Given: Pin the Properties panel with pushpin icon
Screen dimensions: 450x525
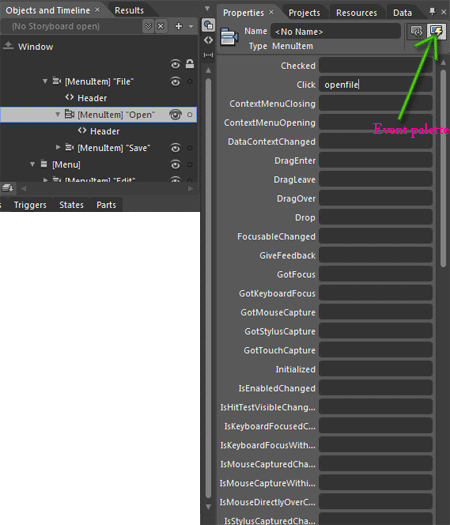Looking at the screenshot, I should point(432,12).
